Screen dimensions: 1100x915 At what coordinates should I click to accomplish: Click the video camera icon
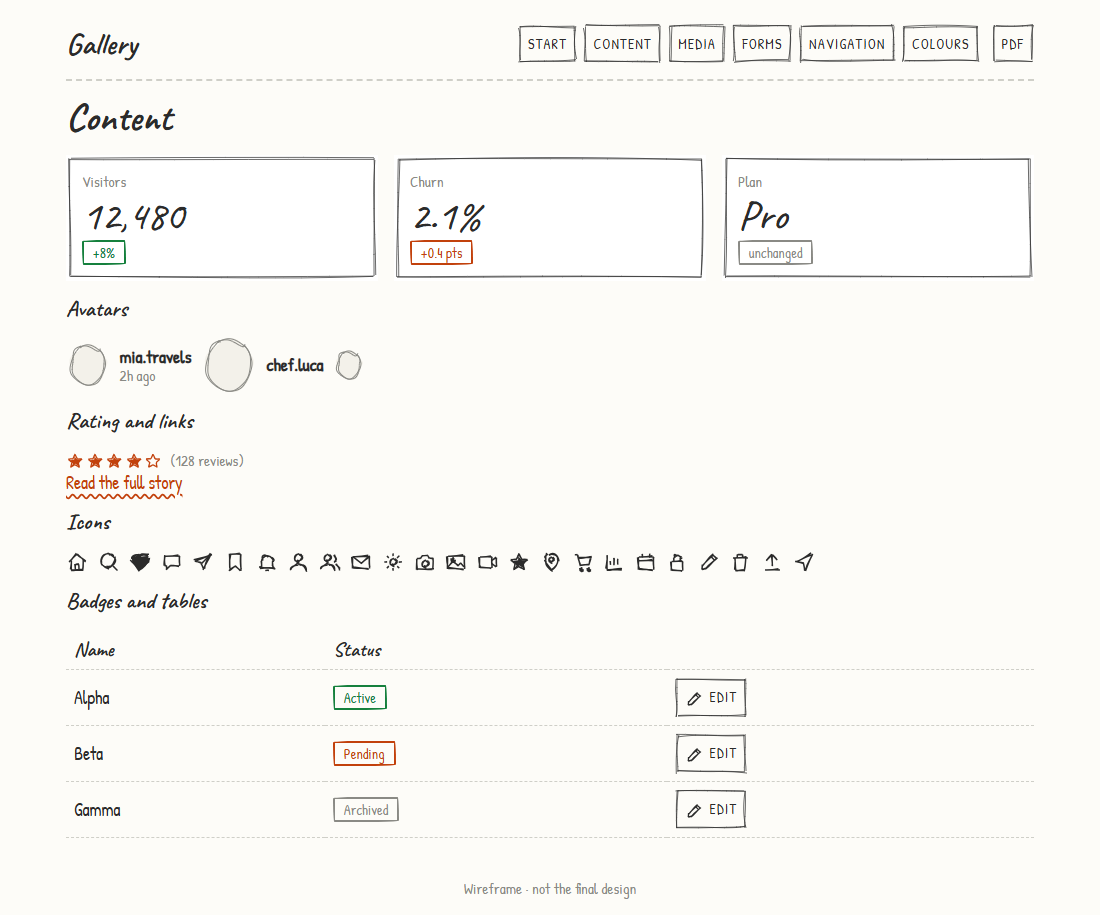[x=488, y=562]
